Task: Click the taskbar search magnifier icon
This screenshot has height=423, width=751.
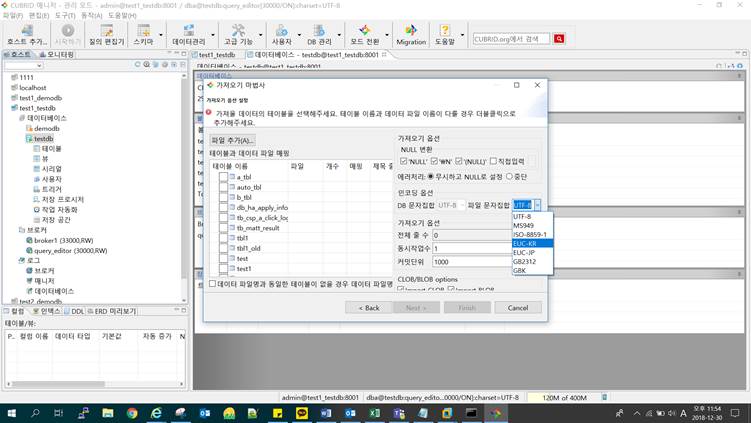Action: (35, 413)
